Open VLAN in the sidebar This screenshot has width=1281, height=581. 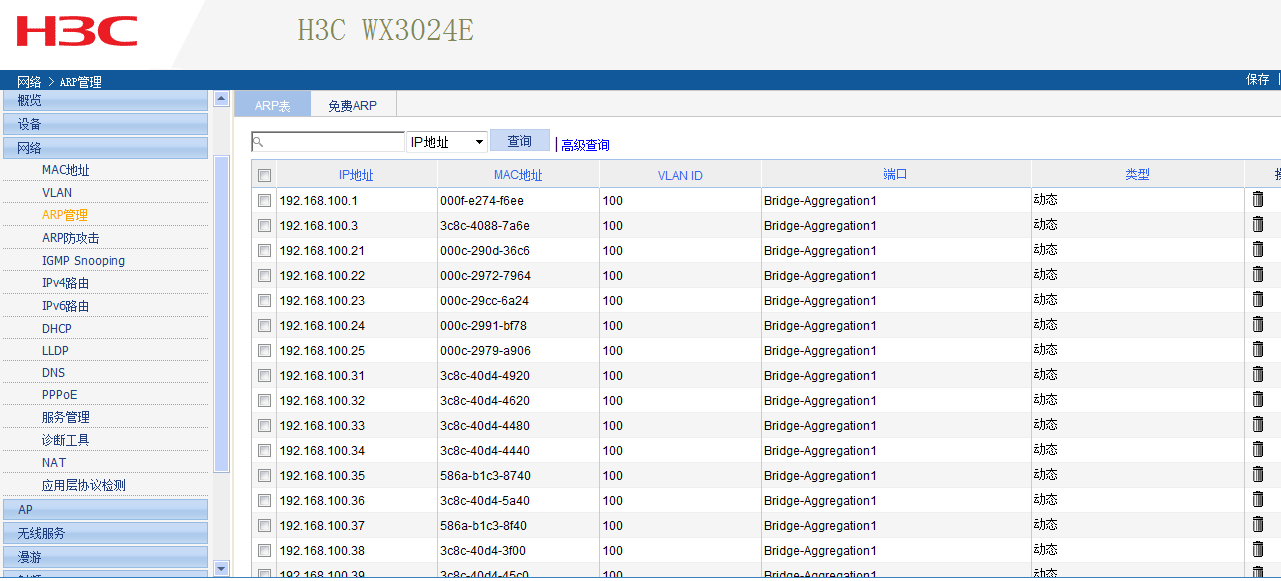(x=57, y=192)
